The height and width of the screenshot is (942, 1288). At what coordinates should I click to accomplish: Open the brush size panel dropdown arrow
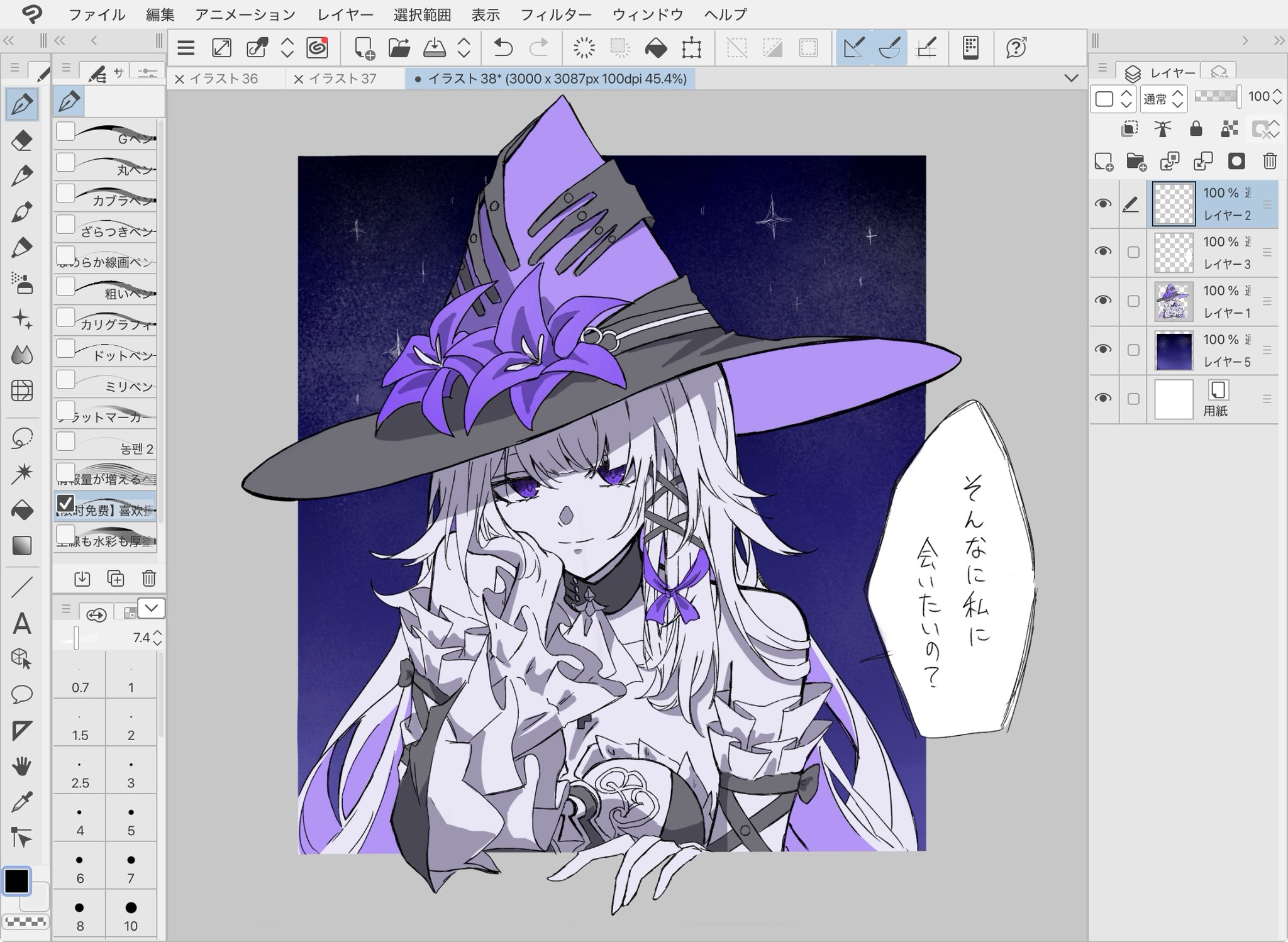pos(151,608)
